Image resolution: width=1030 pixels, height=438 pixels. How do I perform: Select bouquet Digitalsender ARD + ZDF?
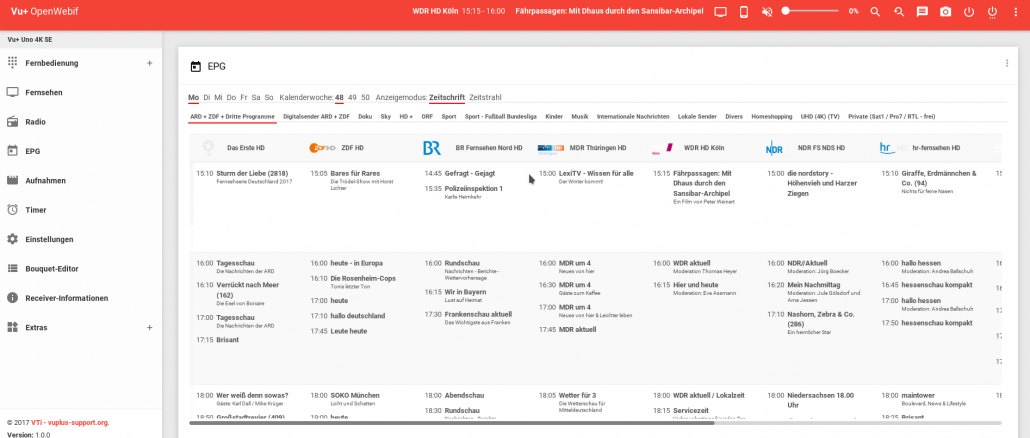tap(317, 117)
